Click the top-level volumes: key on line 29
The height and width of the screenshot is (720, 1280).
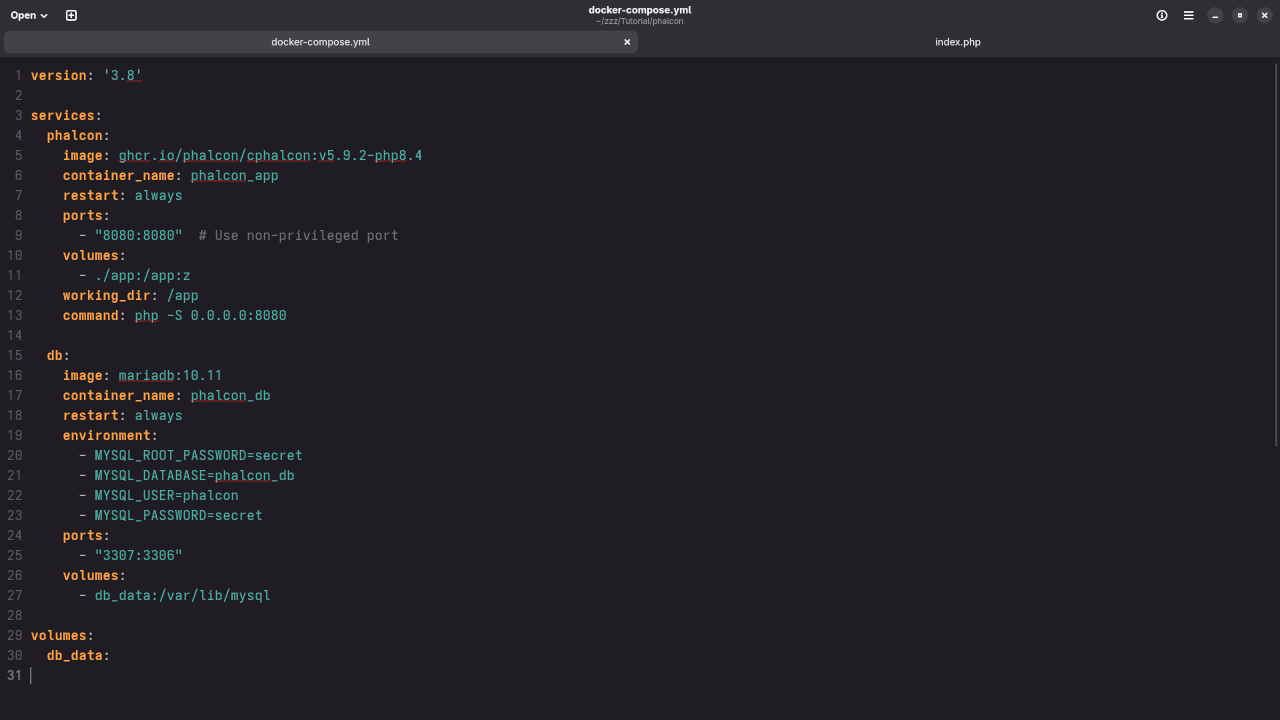tap(63, 635)
